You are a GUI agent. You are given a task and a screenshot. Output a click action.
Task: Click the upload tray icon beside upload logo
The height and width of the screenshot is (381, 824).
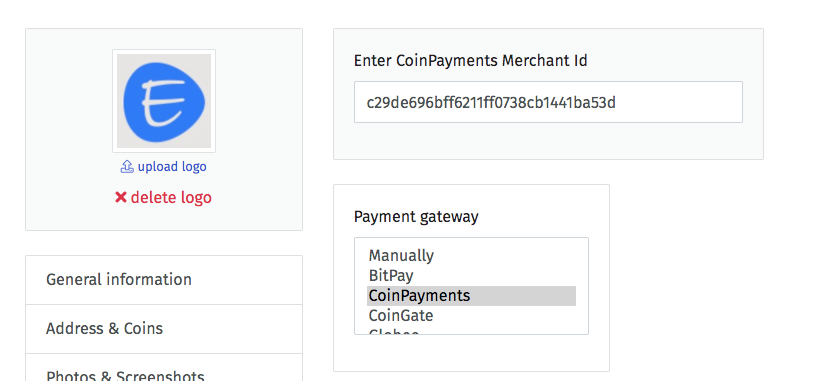tap(127, 167)
